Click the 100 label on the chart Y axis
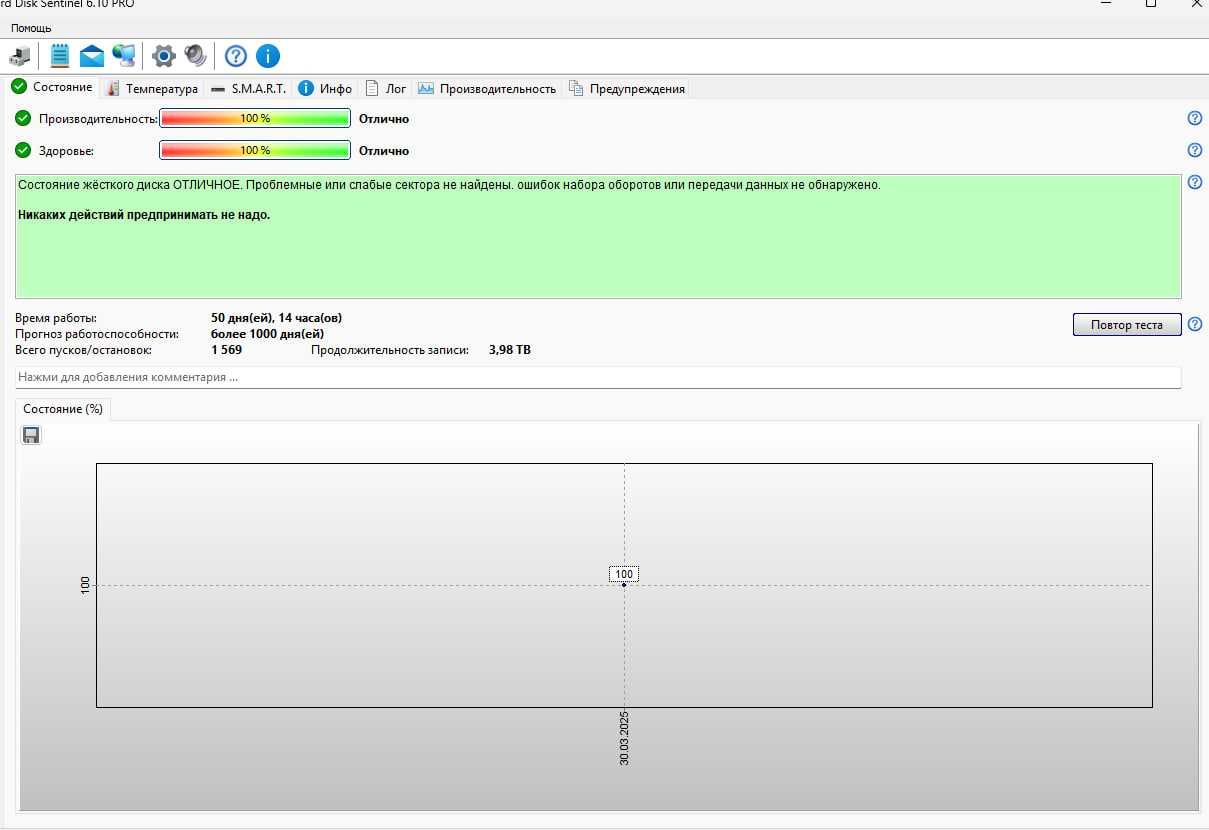The image size is (1209, 830). pos(85,585)
